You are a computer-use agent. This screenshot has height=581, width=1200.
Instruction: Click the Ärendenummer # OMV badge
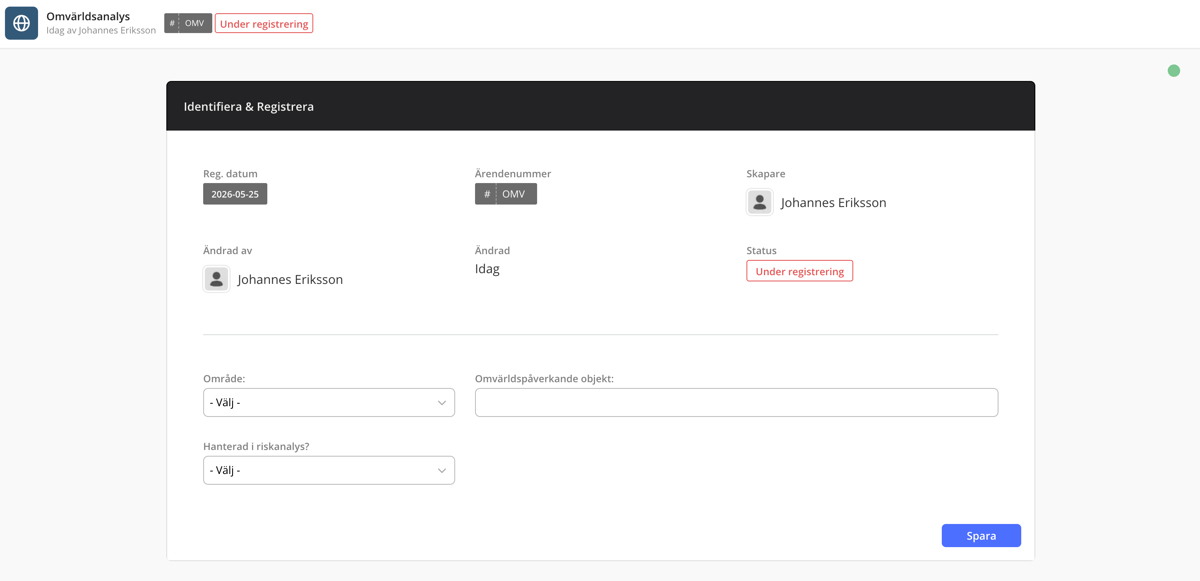click(506, 194)
